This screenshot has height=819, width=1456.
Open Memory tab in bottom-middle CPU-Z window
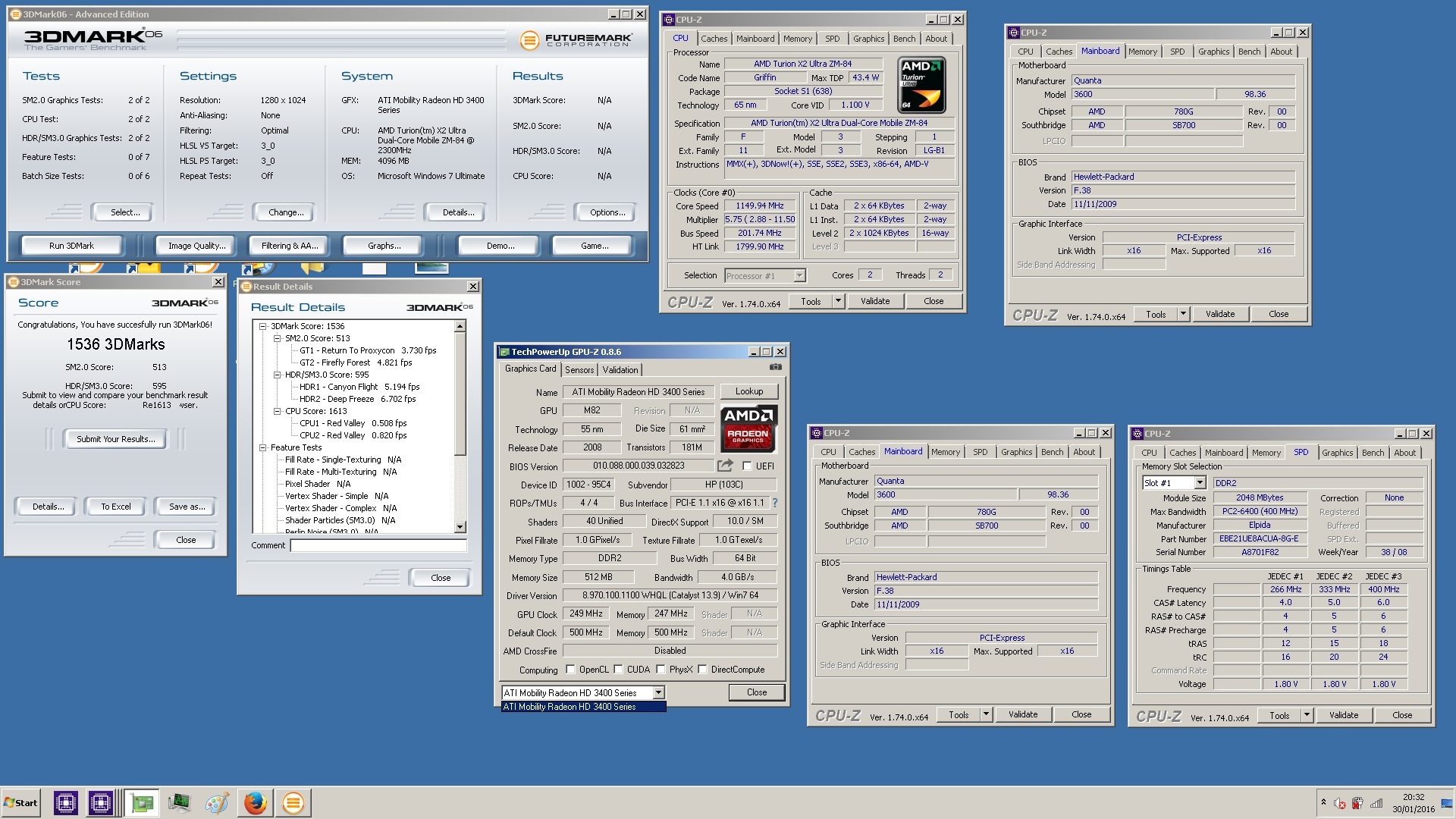coord(946,452)
